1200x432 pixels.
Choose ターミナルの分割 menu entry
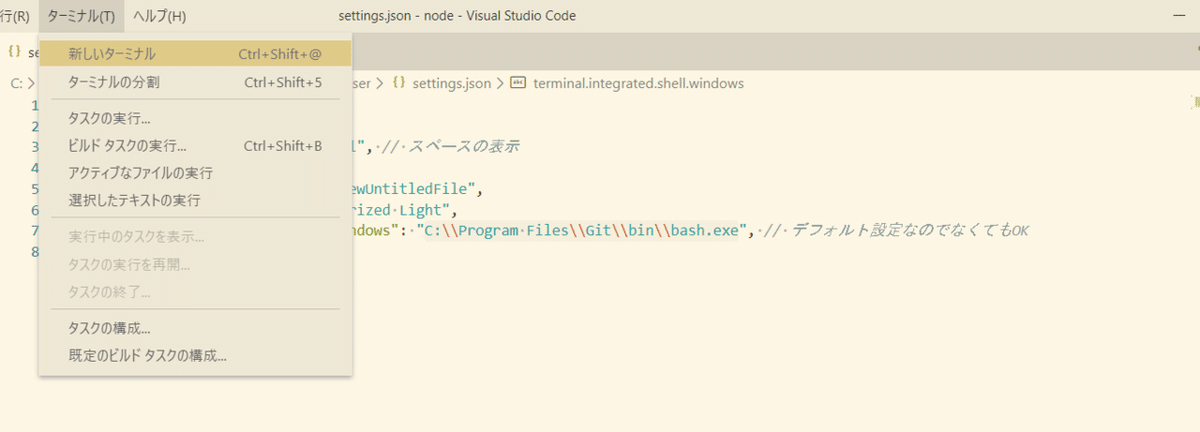[114, 82]
